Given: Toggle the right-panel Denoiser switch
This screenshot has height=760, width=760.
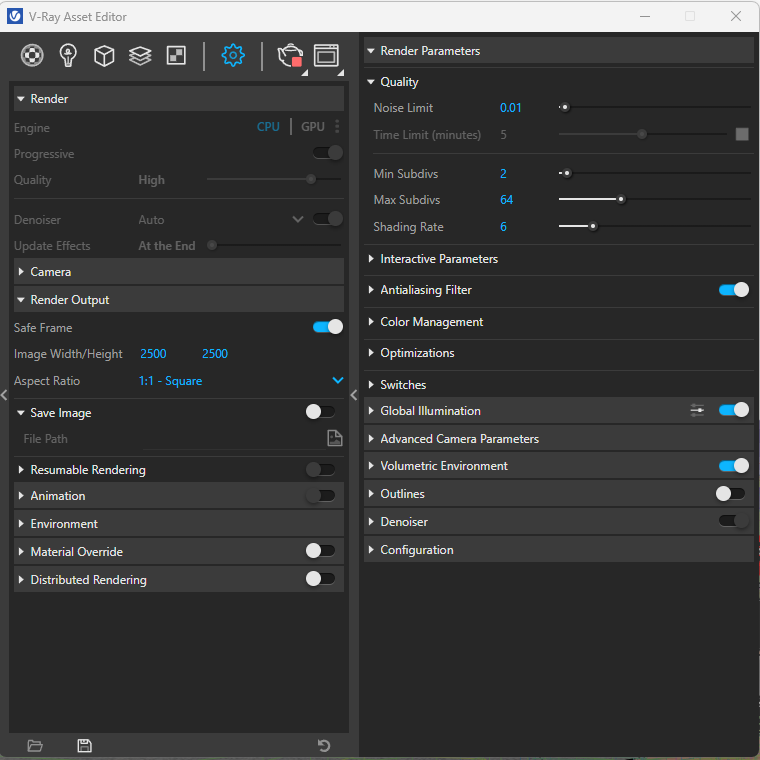Looking at the screenshot, I should (x=734, y=521).
